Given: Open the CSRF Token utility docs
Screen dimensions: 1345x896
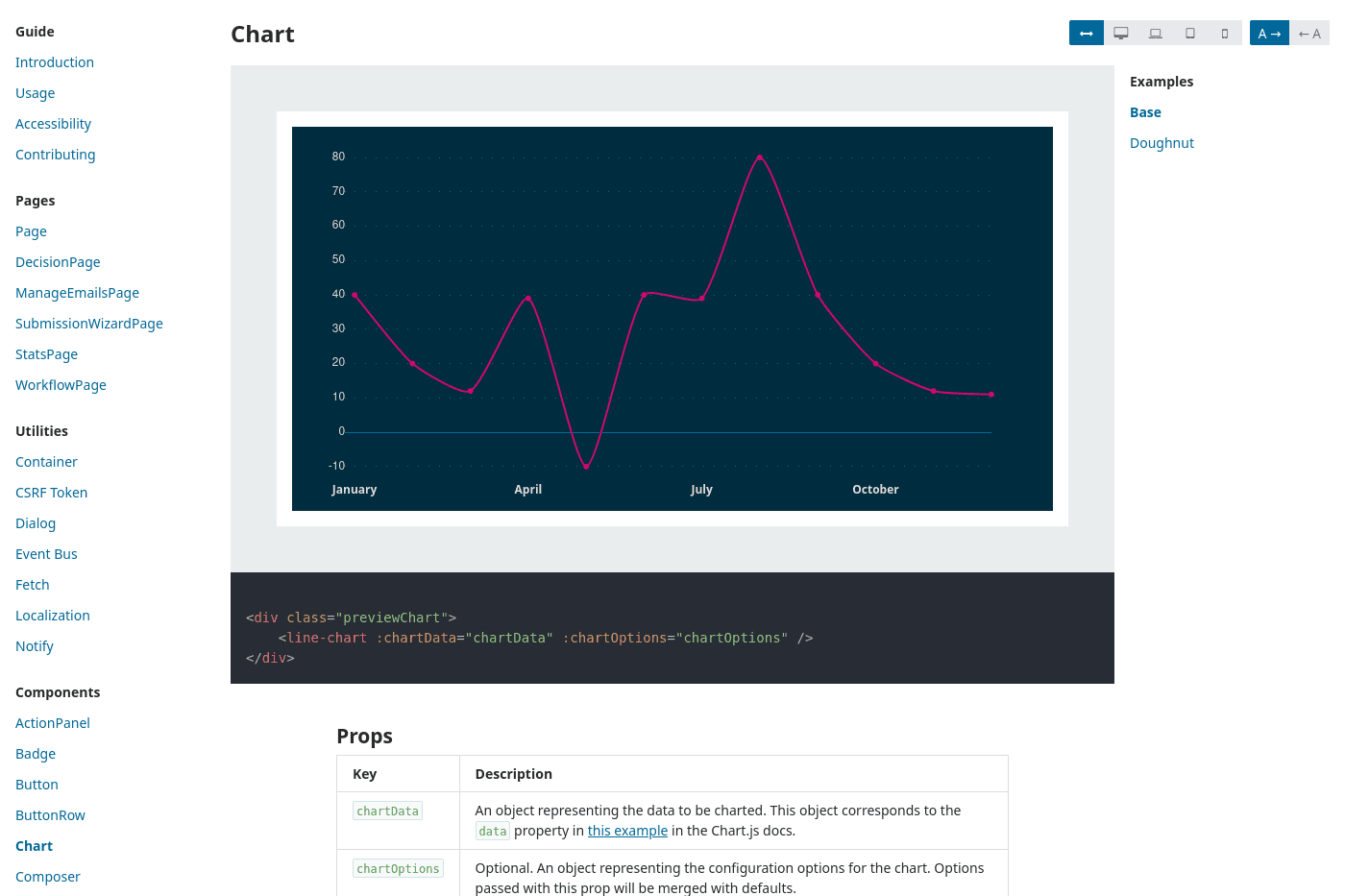Looking at the screenshot, I should (x=51, y=492).
